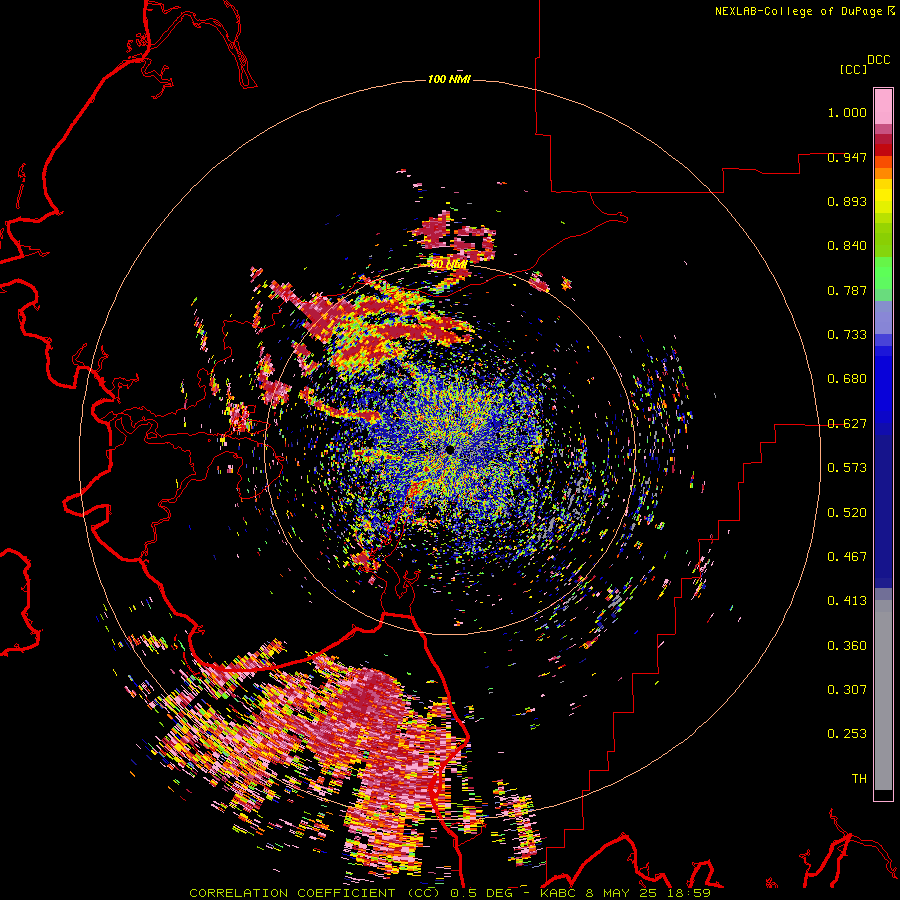The height and width of the screenshot is (900, 900).
Task: Select the 0.520 scale value
Action: point(847,513)
